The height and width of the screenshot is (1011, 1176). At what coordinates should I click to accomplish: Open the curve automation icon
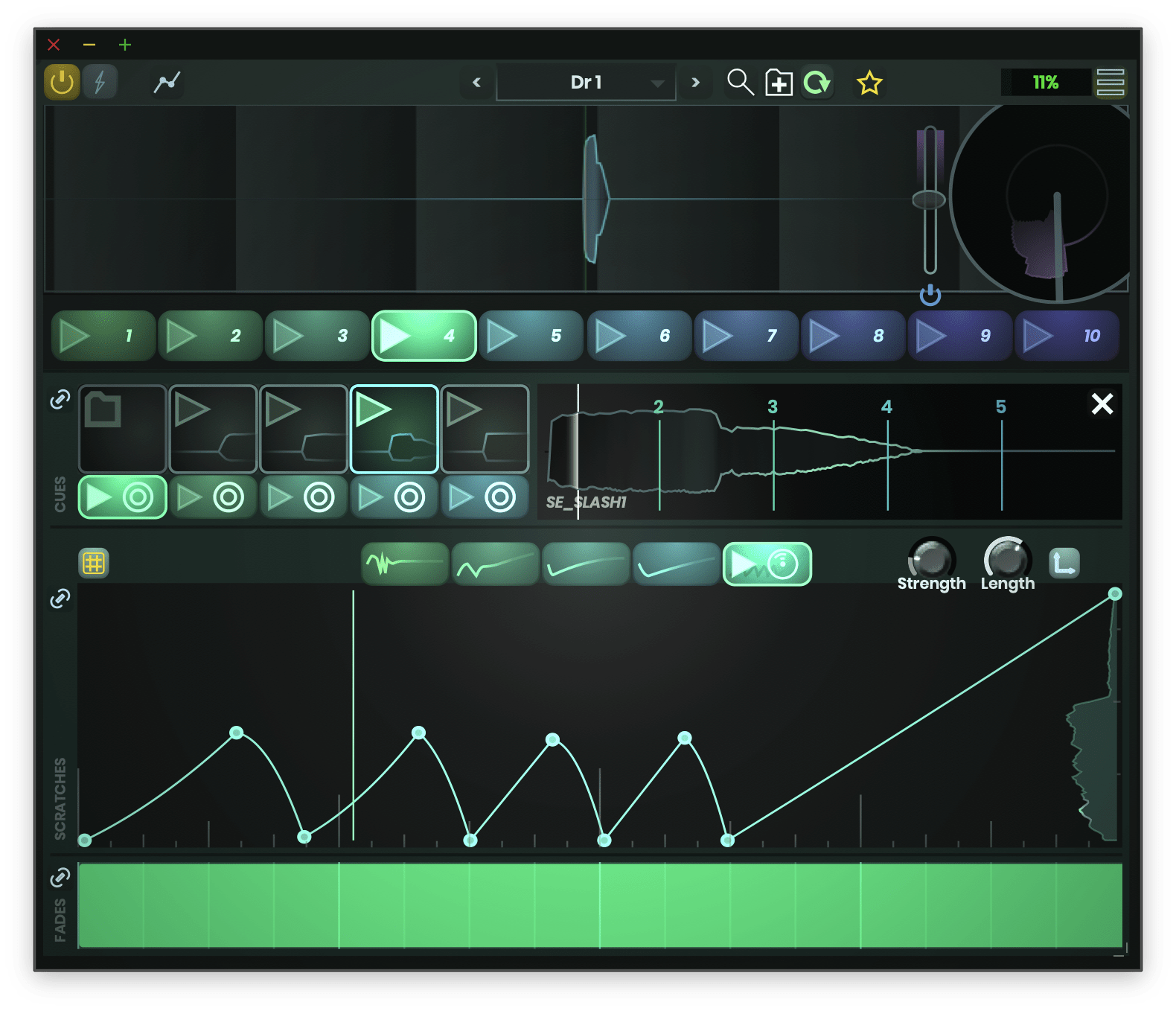167,82
